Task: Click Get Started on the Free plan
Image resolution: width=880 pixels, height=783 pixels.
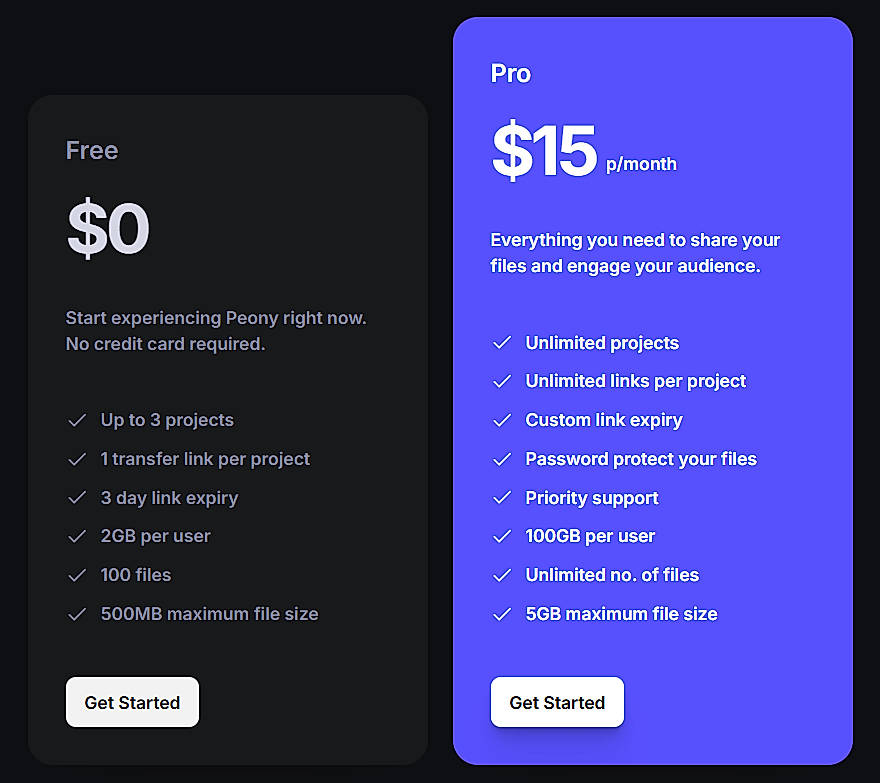Action: coord(132,702)
